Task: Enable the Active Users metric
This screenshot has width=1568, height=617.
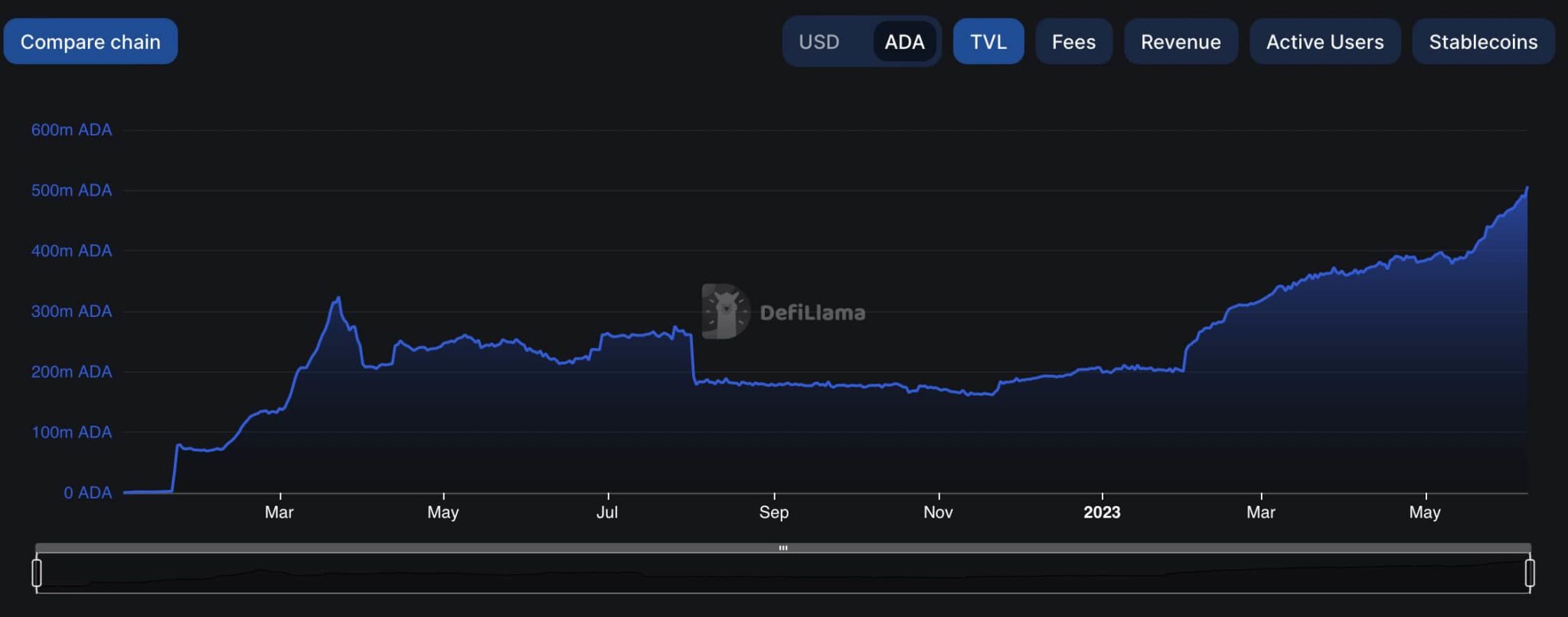Action: pyautogui.click(x=1325, y=41)
